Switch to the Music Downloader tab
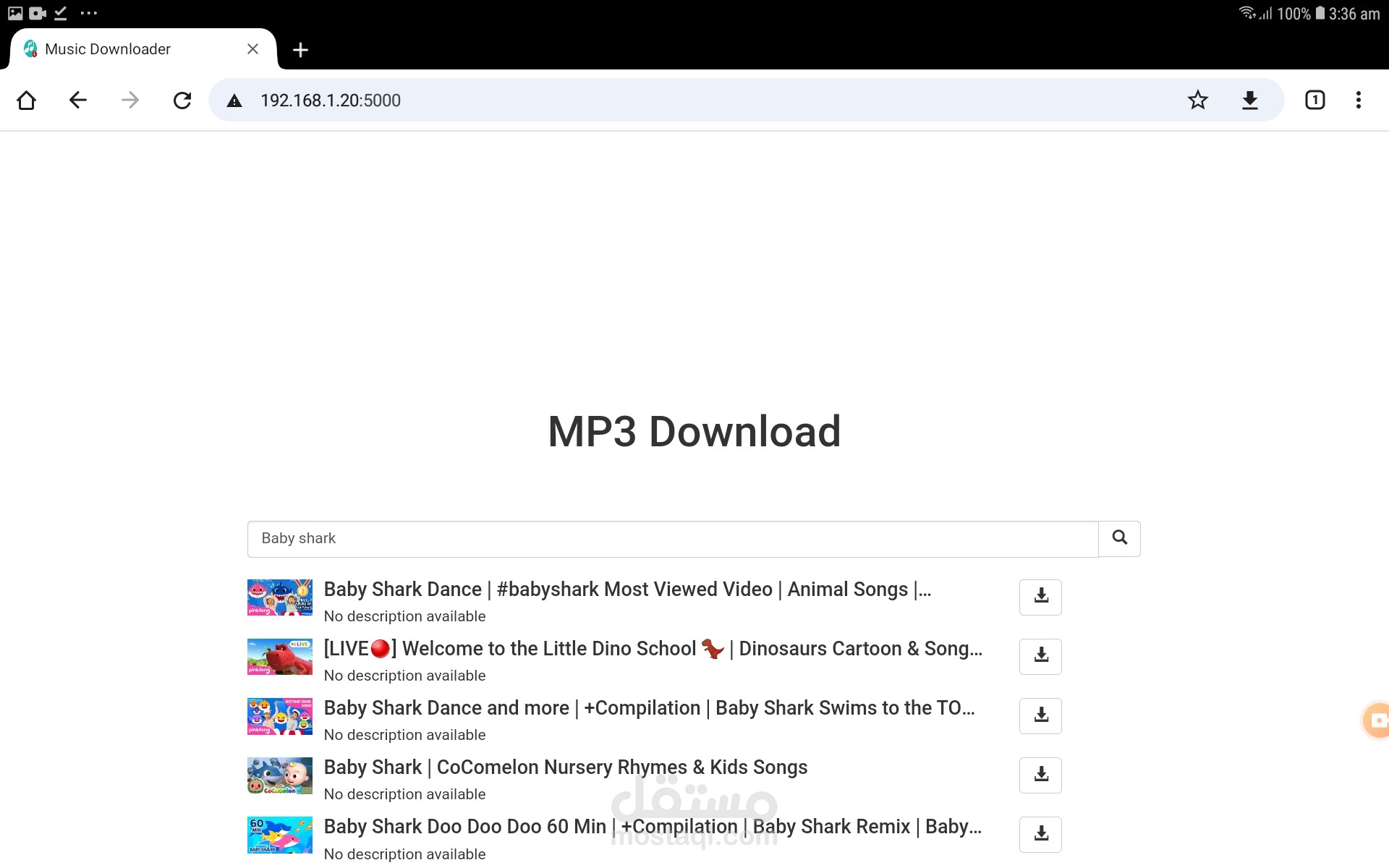Viewport: 1389px width, 868px height. pyautogui.click(x=109, y=49)
